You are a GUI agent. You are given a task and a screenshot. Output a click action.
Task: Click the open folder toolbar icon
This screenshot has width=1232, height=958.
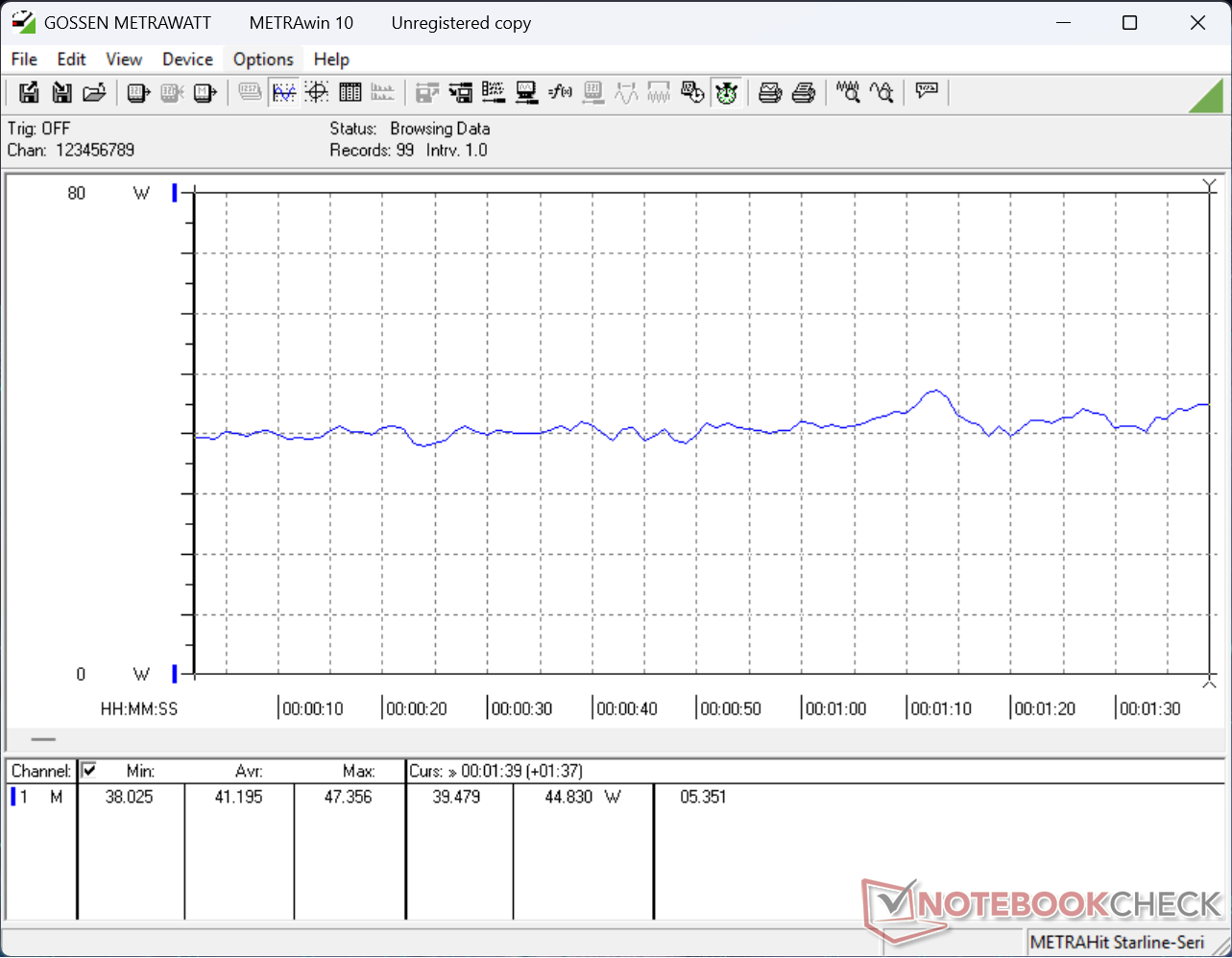(94, 92)
